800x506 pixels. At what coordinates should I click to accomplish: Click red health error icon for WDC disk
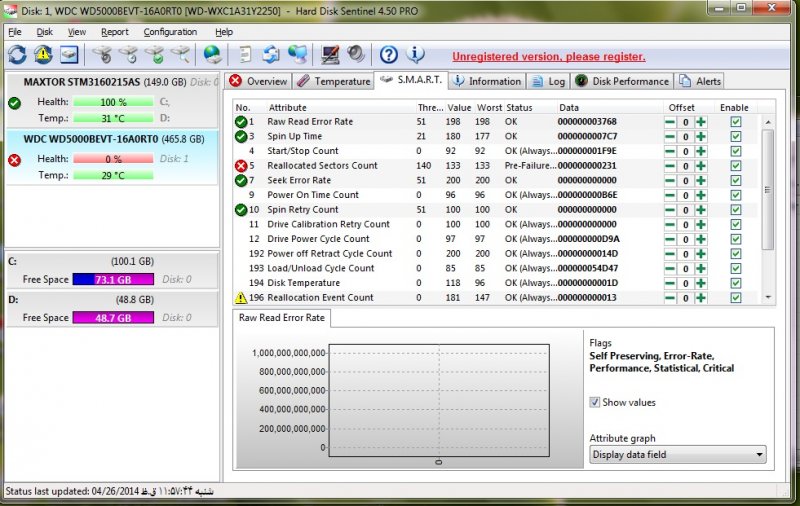(15, 160)
